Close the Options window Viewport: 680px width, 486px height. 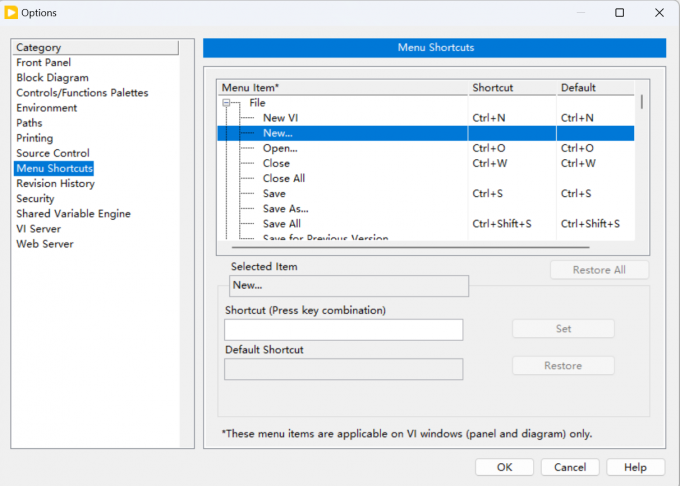[x=659, y=13]
